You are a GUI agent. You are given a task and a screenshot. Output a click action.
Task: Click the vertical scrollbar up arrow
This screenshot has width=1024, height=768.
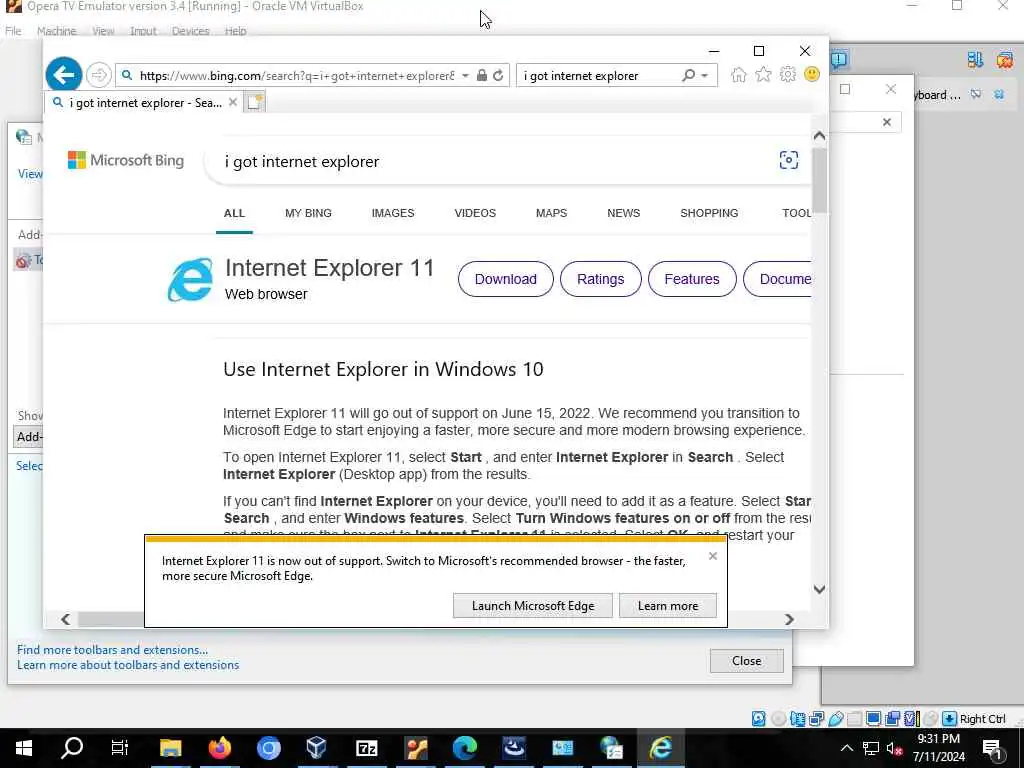click(x=819, y=136)
